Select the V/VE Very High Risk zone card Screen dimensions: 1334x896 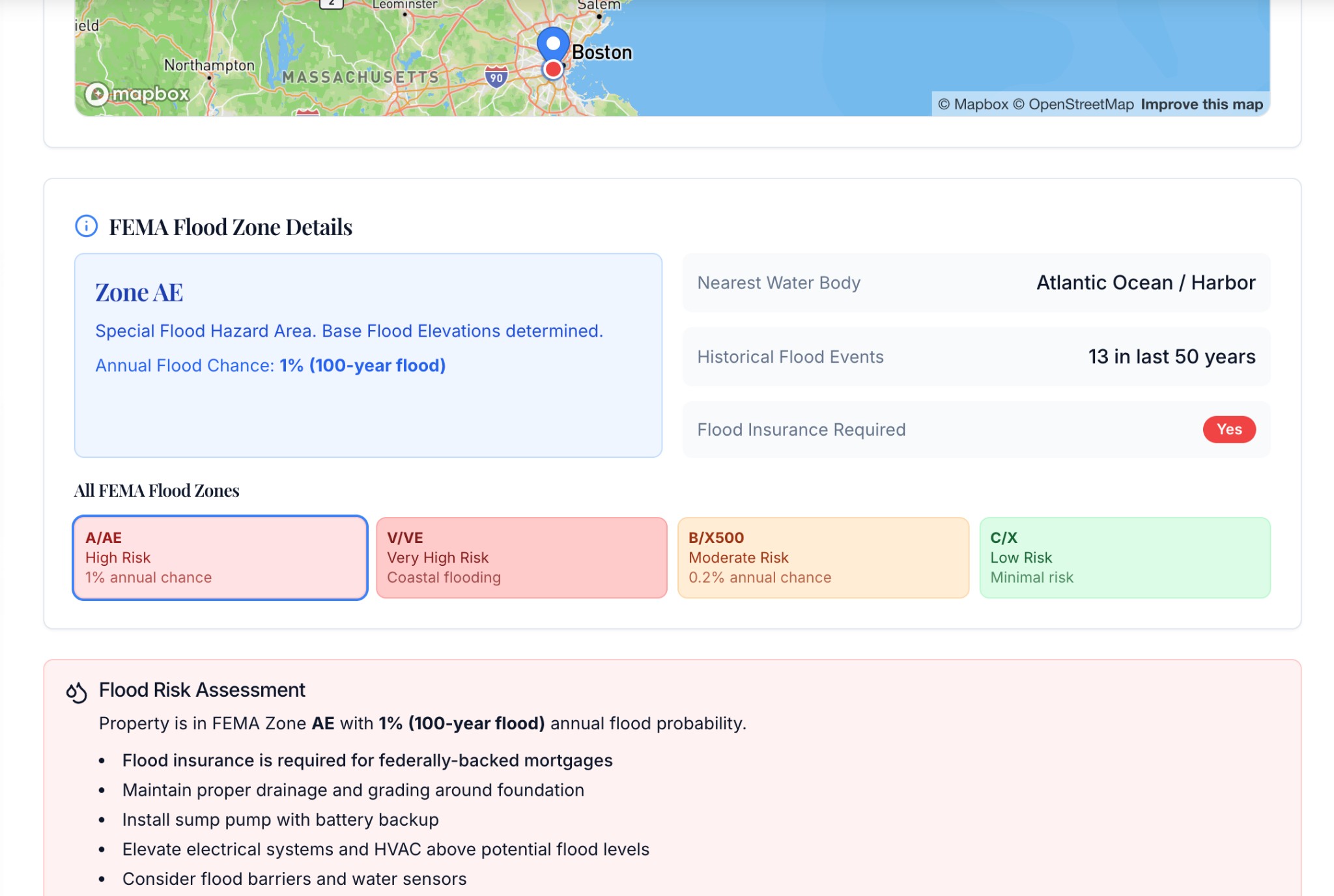(x=522, y=557)
